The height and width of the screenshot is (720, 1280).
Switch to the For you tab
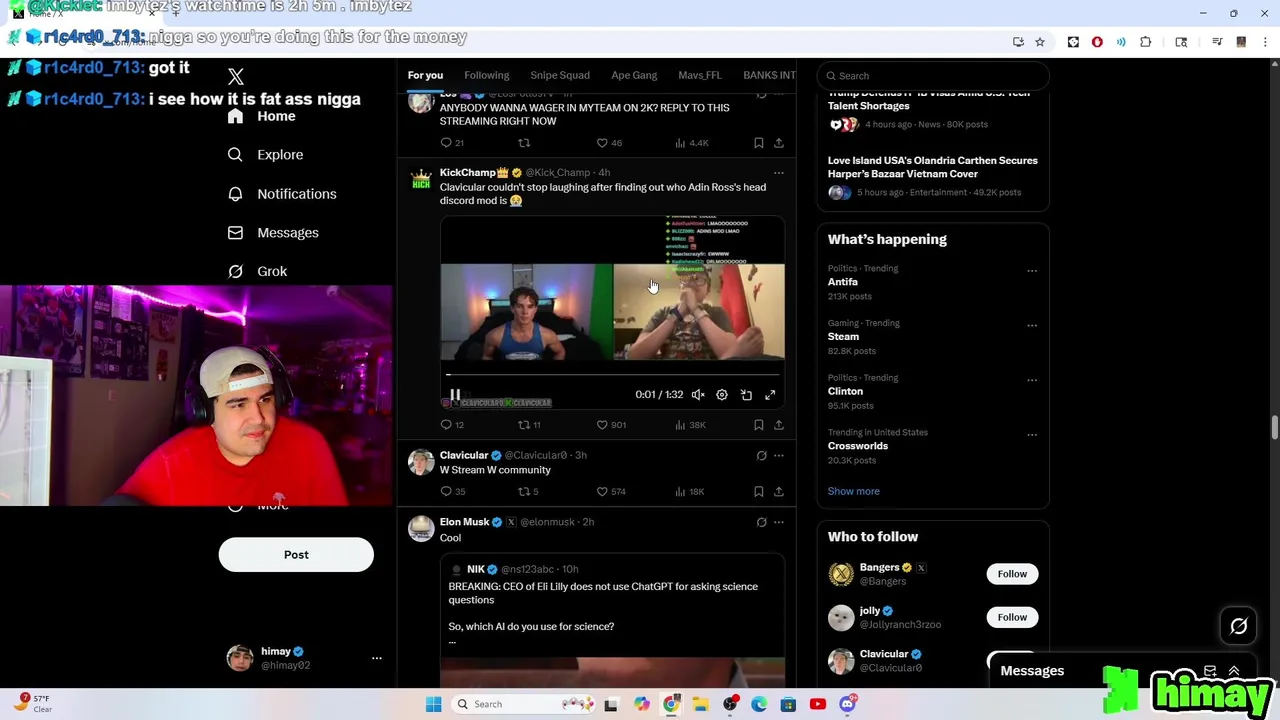point(425,75)
